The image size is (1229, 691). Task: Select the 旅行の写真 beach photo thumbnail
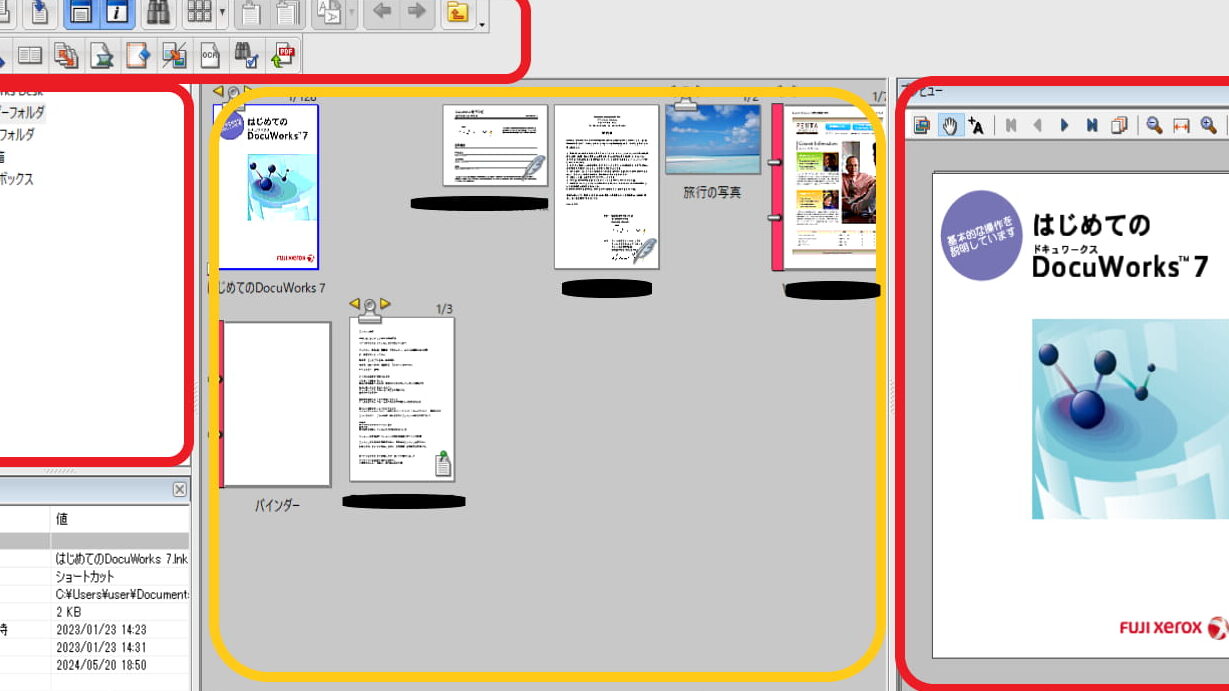[x=713, y=139]
